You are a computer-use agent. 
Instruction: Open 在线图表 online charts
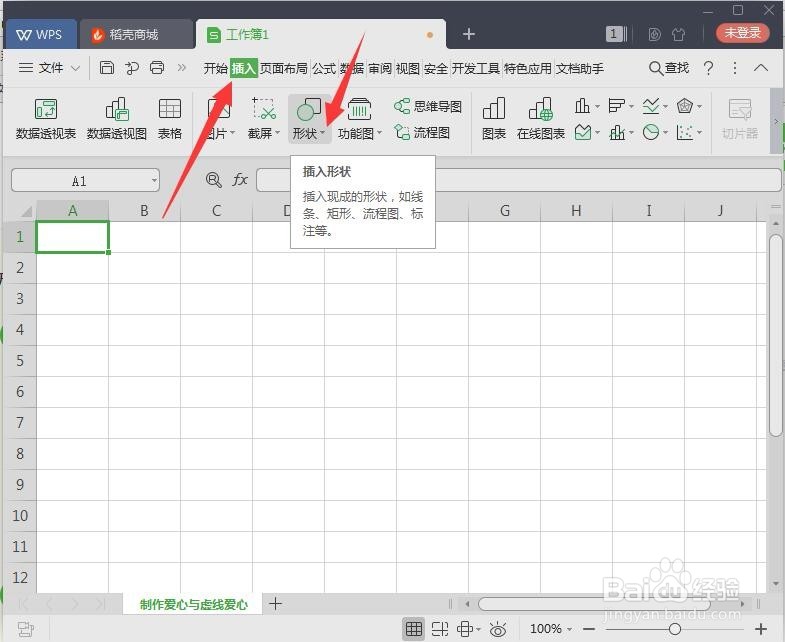541,118
